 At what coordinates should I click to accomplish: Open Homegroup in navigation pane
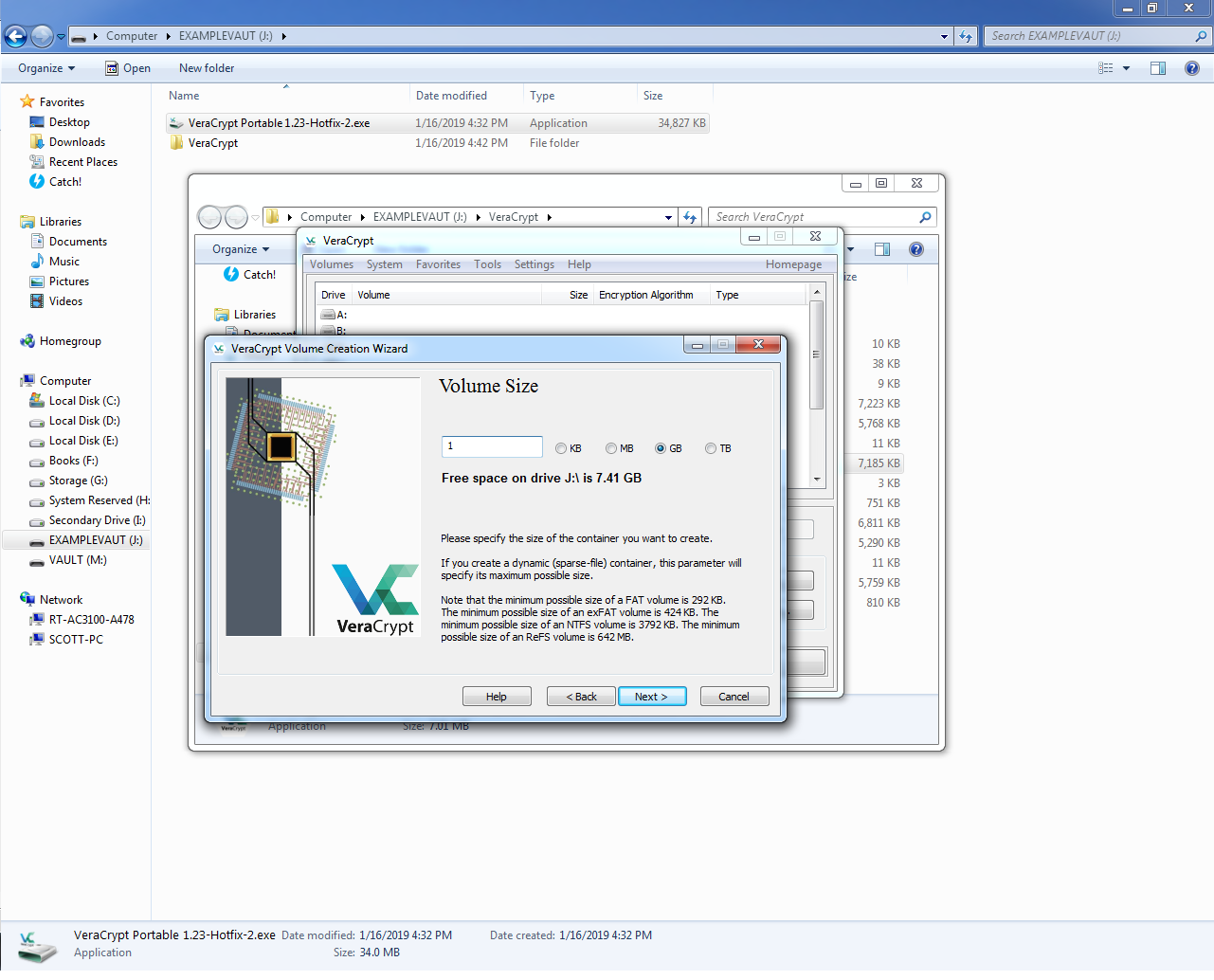[70, 341]
